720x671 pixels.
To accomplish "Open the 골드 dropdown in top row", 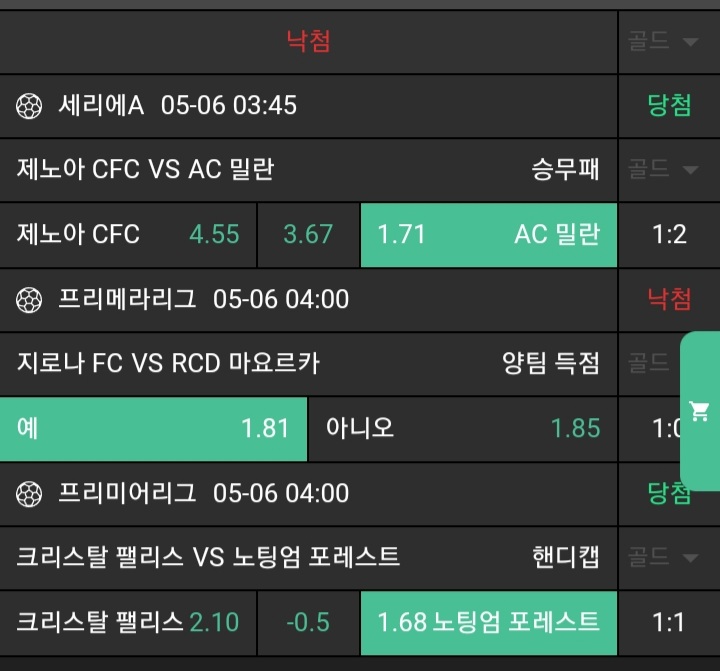I will click(x=662, y=41).
